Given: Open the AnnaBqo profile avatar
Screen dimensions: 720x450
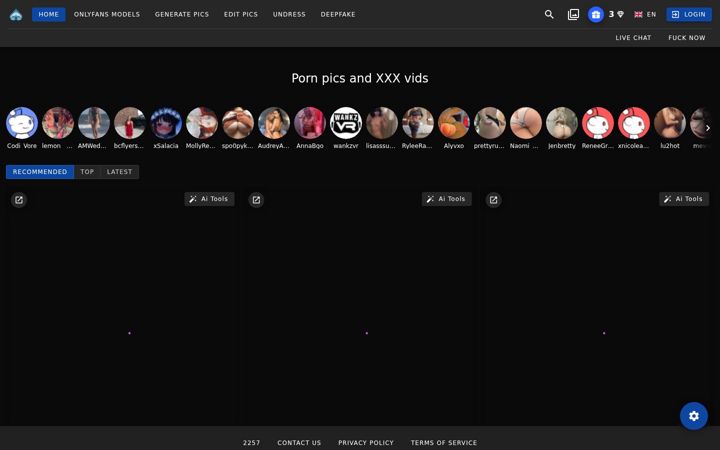Looking at the screenshot, I should click(x=310, y=123).
